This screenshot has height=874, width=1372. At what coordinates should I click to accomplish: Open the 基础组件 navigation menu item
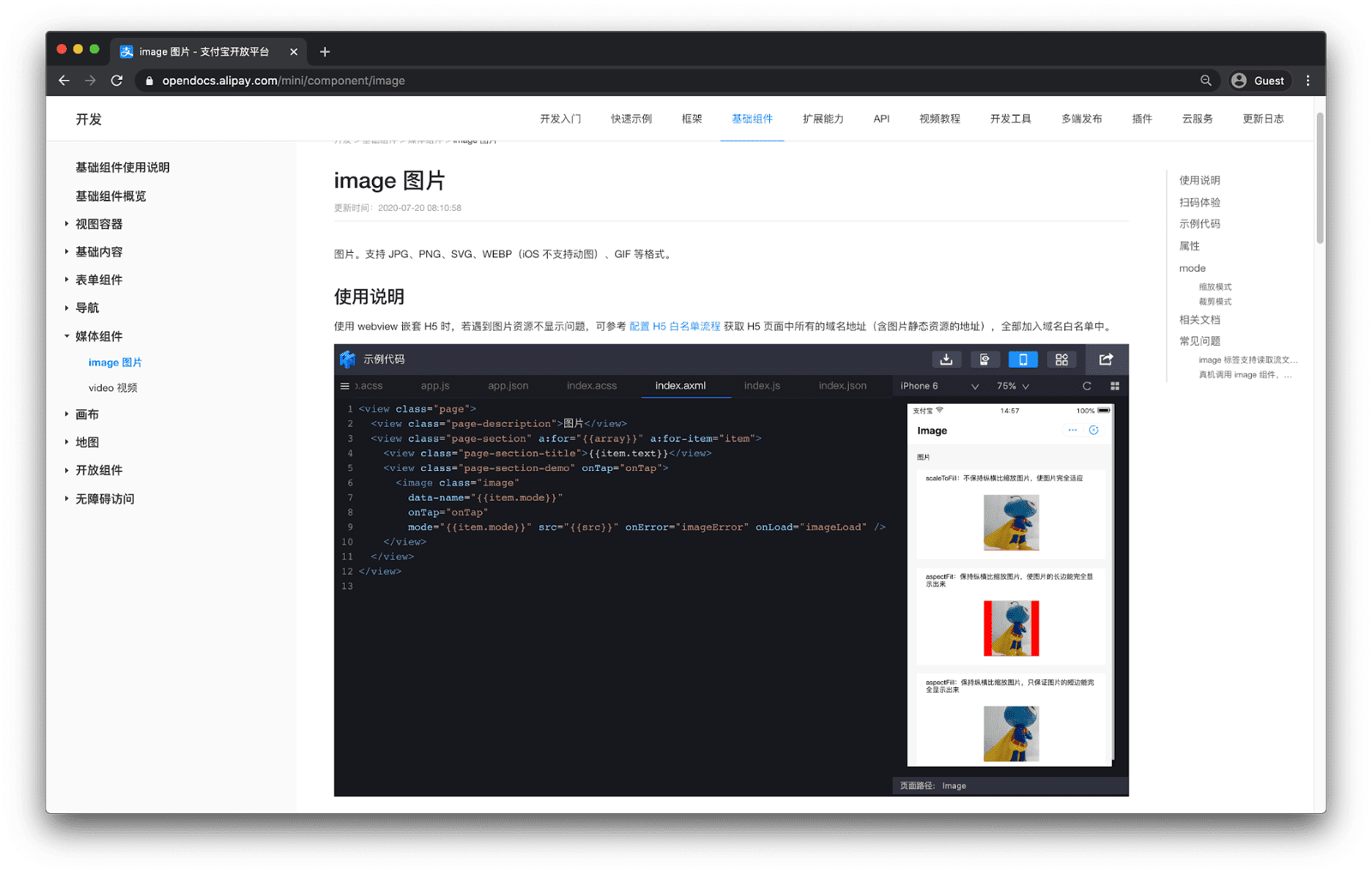coord(752,118)
